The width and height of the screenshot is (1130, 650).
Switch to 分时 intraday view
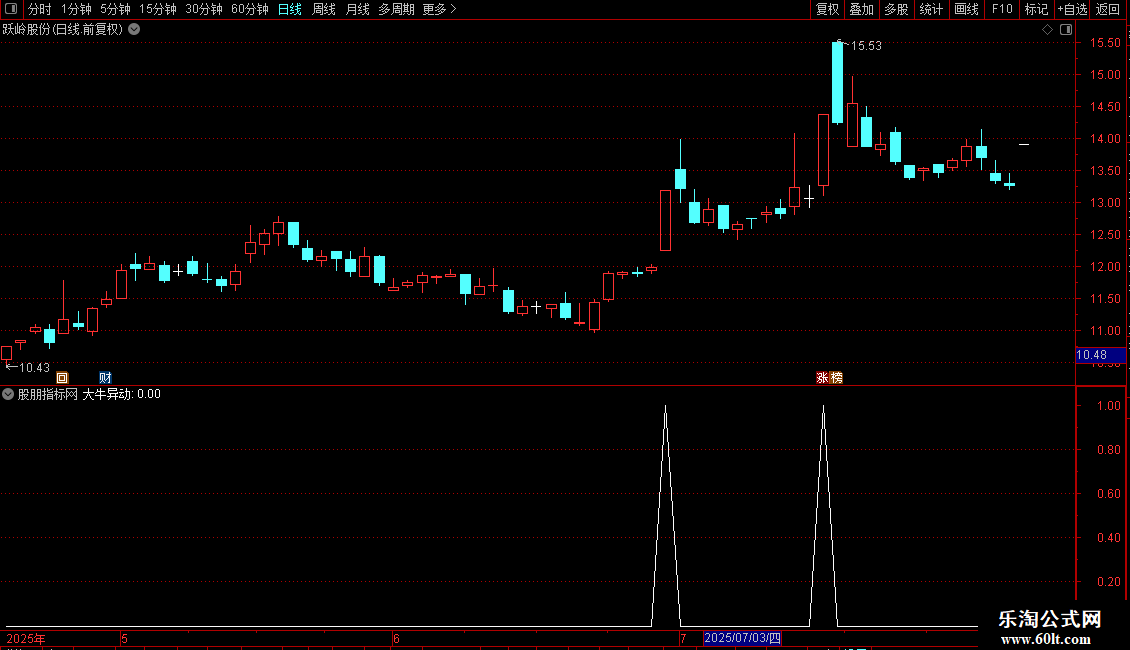[40, 9]
